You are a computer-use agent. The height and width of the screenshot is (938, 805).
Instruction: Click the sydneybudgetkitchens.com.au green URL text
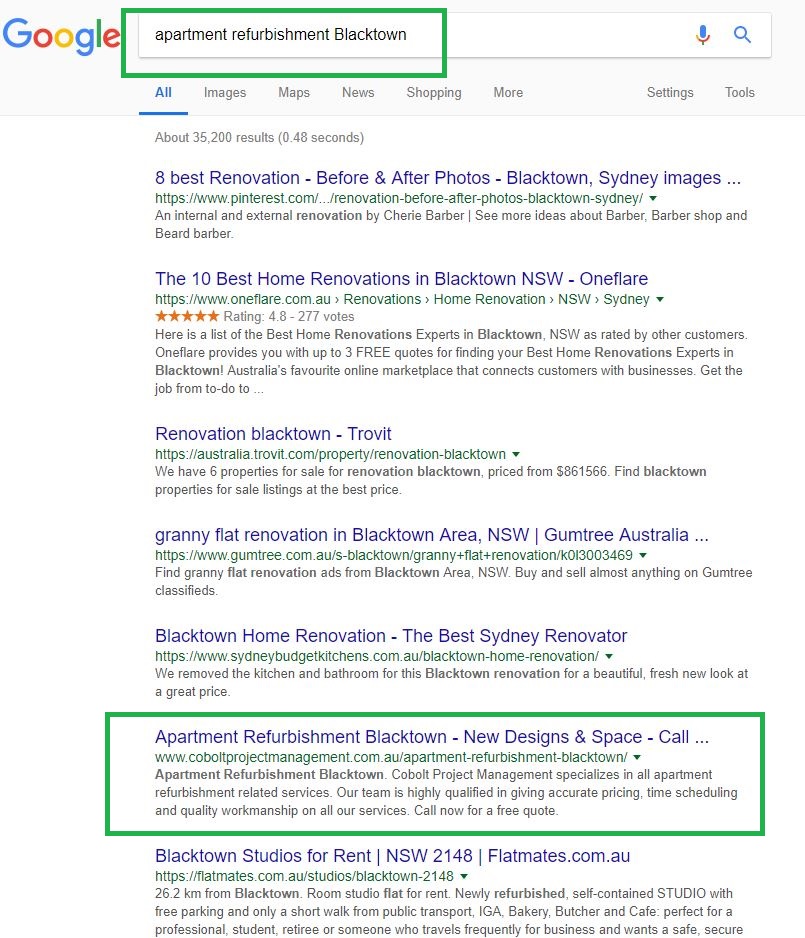[377, 656]
